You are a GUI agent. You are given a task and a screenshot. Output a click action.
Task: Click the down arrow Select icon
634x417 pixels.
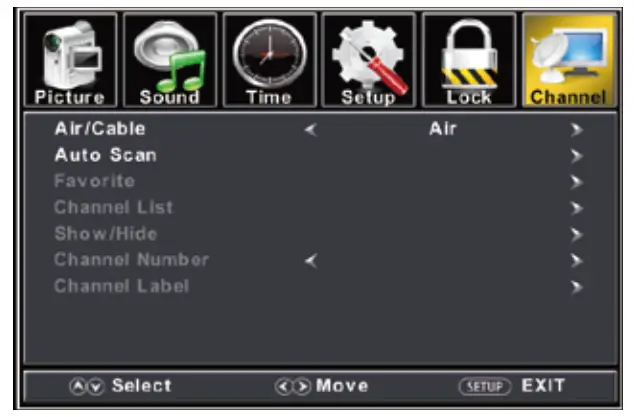[96, 387]
